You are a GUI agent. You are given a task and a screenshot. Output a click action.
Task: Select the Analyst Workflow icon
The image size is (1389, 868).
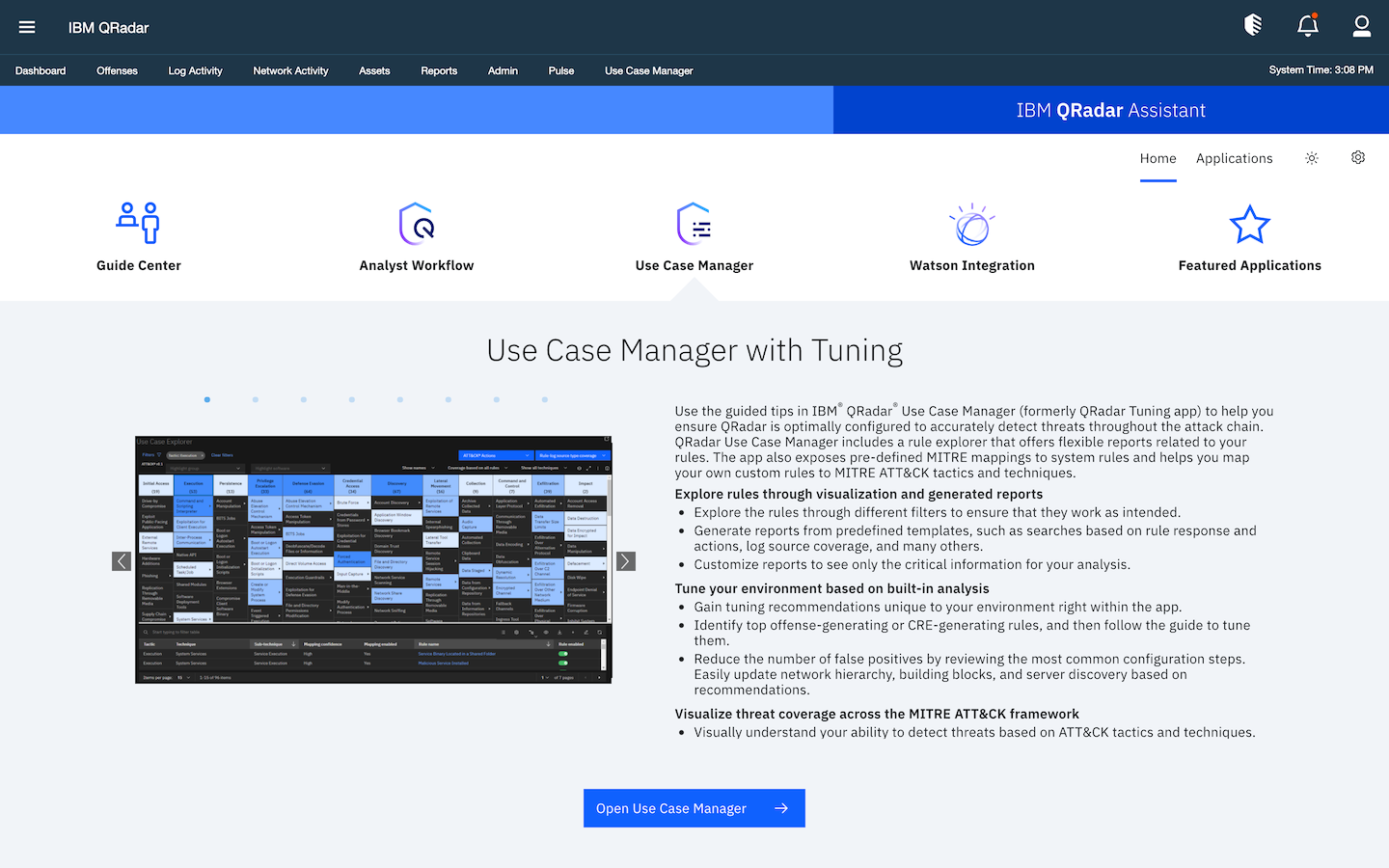point(416,223)
